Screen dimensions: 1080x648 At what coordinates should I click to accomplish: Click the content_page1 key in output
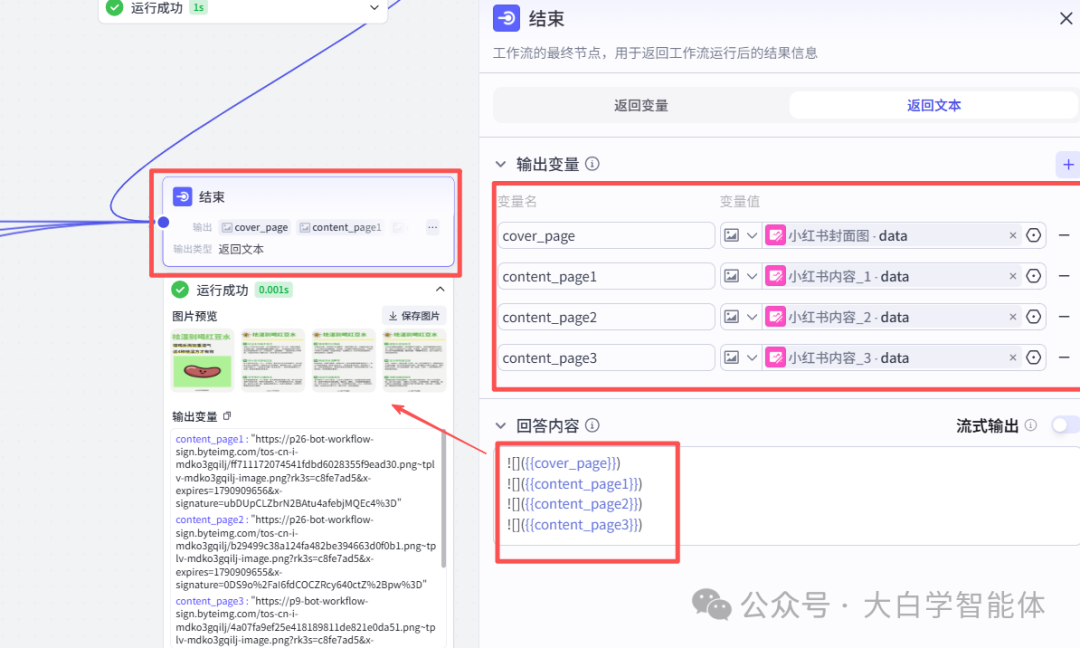click(209, 439)
